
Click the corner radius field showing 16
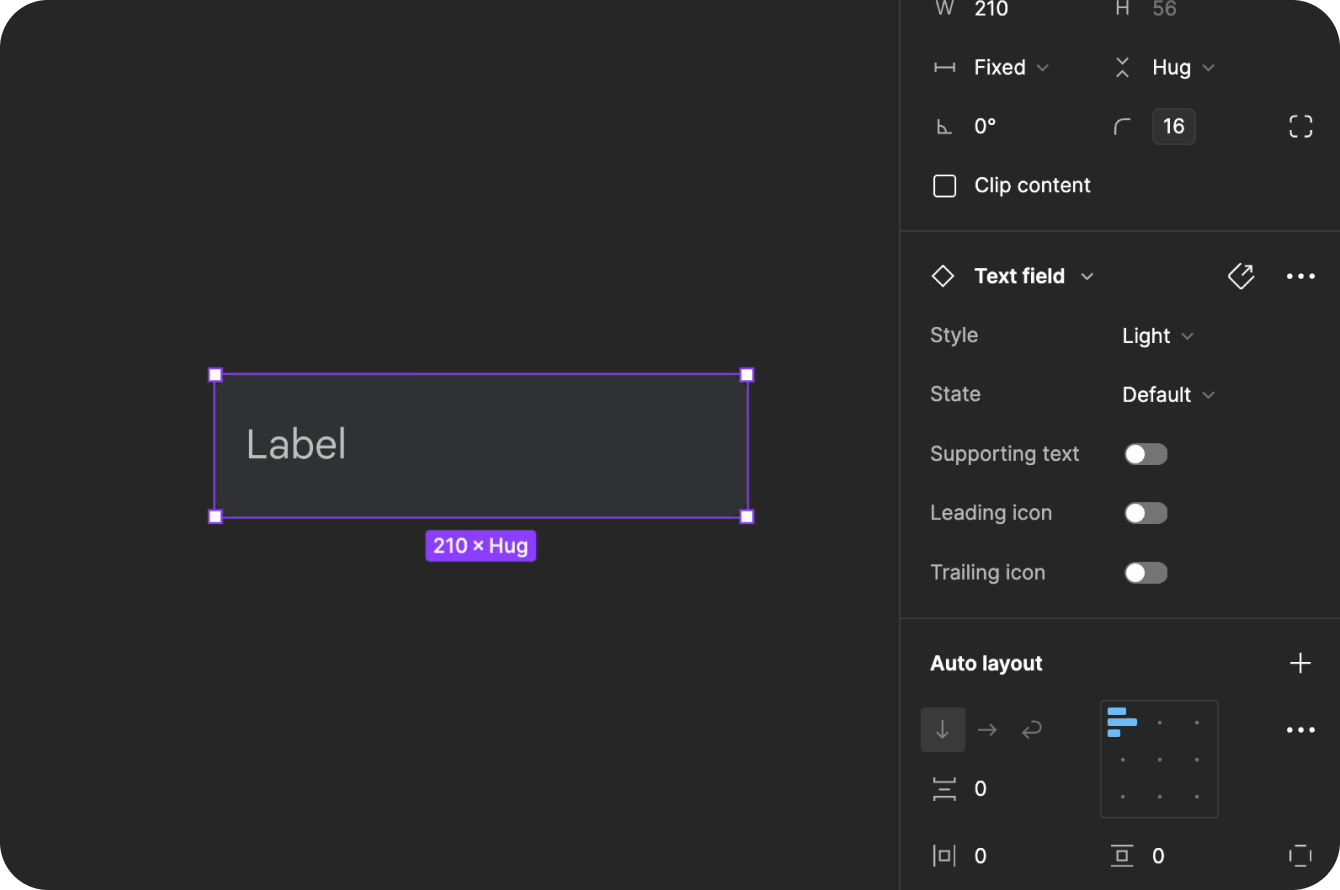click(x=1173, y=126)
